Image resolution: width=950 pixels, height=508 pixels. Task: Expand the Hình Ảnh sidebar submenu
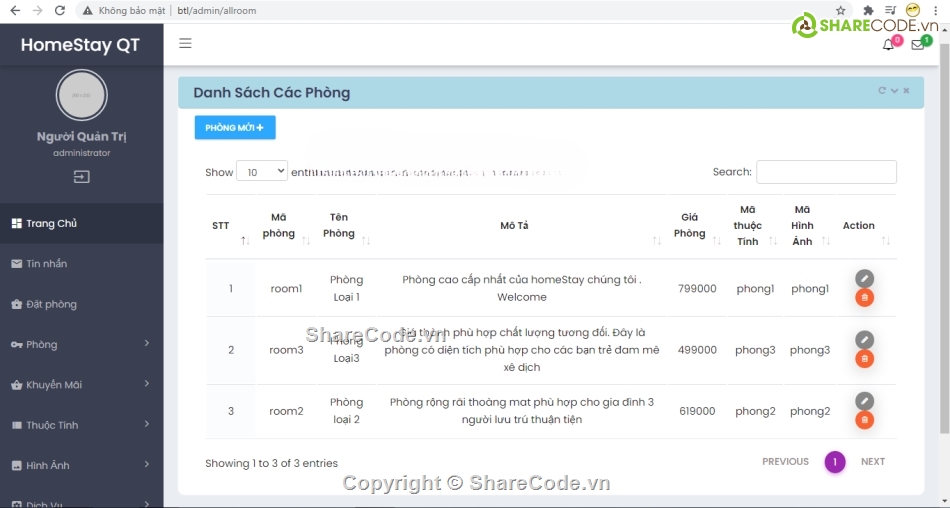81,466
